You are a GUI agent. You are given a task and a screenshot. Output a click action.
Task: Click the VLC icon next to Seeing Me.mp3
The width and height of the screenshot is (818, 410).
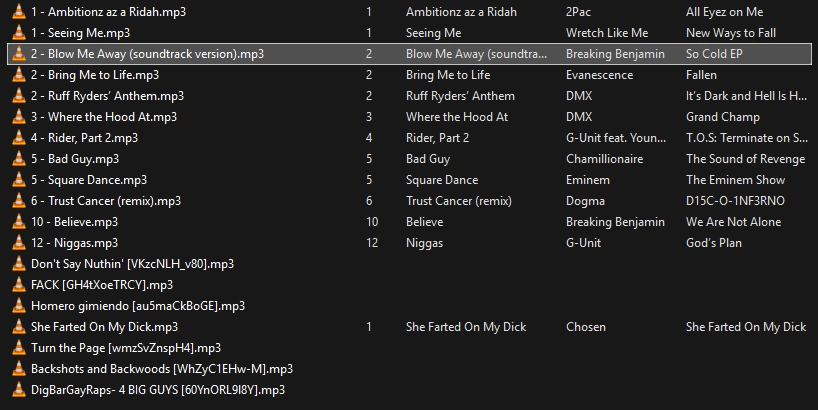coord(19,32)
